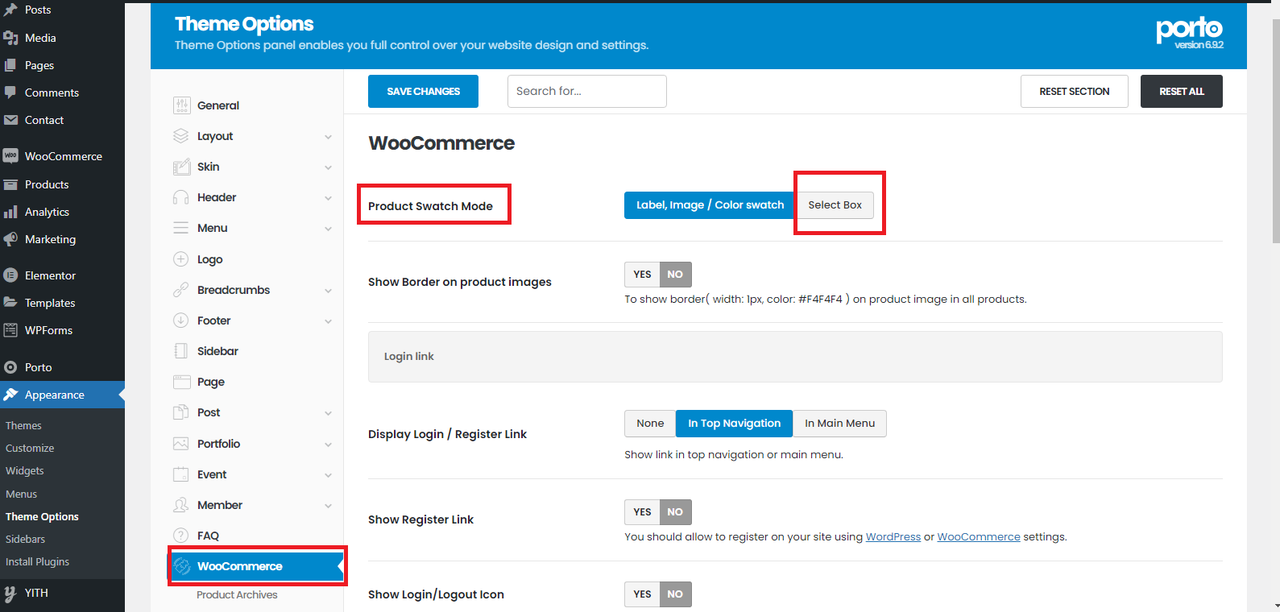Open Themes under Appearance

point(24,425)
